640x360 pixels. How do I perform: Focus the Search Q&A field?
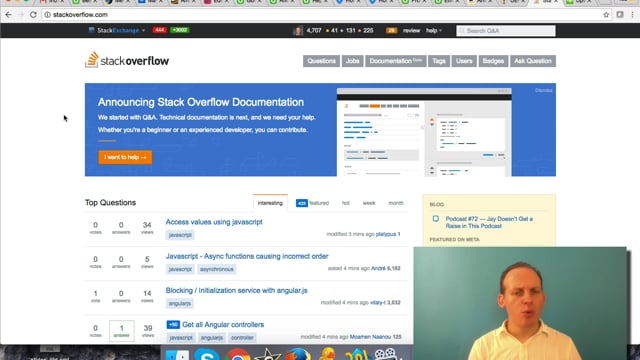506,31
